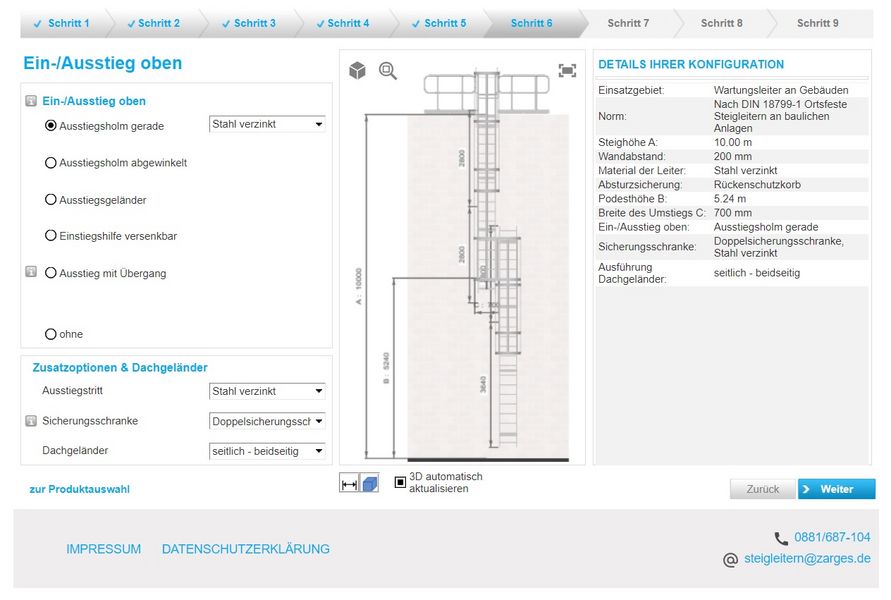Select the magnifier zoom tool above the drawing

tap(387, 71)
